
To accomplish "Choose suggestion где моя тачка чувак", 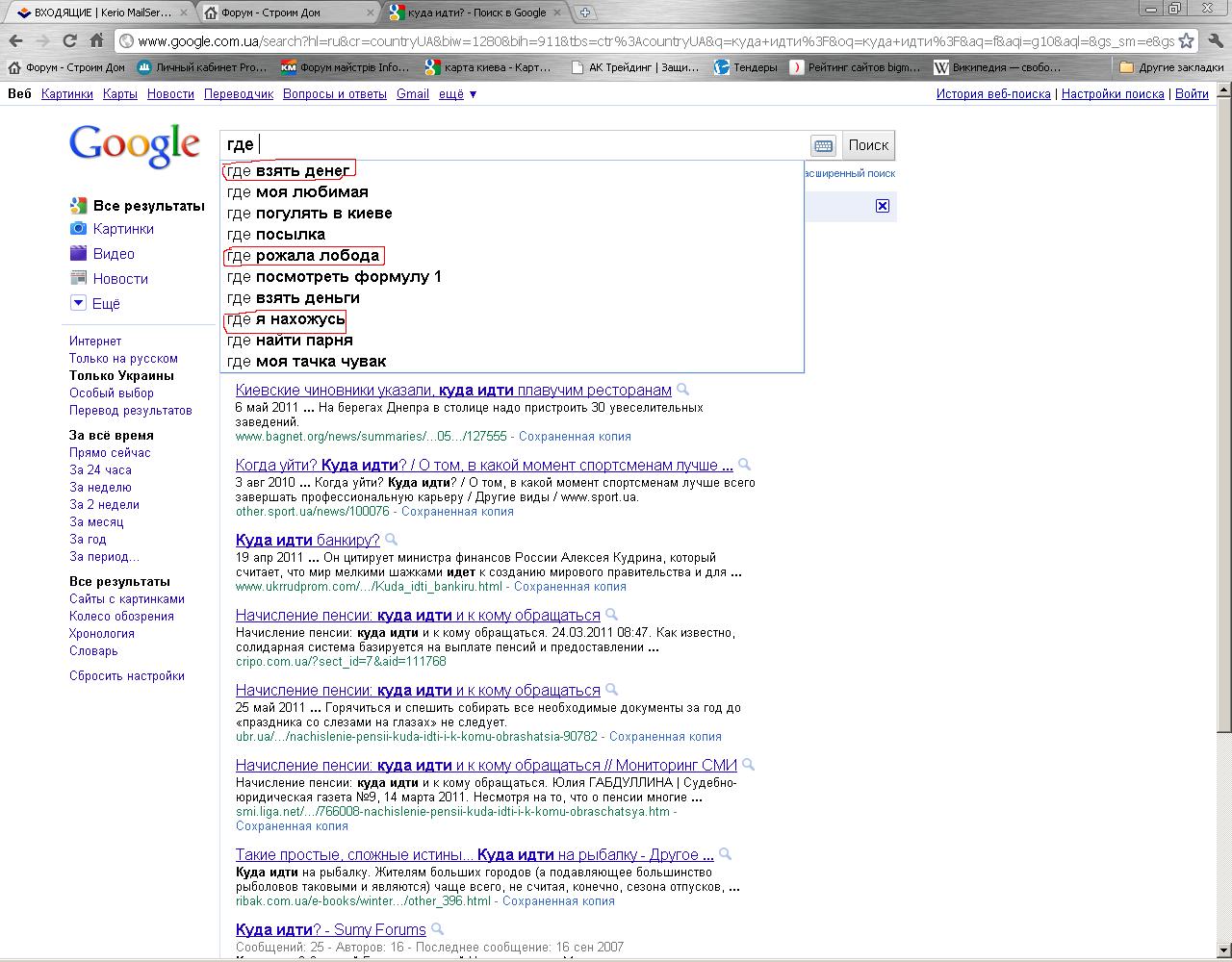I will pyautogui.click(x=511, y=361).
